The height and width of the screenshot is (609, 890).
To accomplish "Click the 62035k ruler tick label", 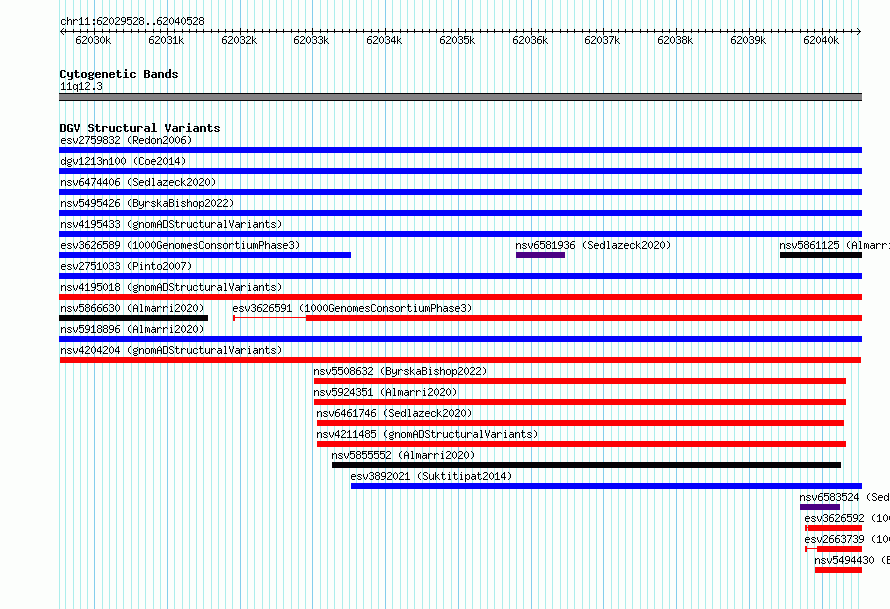I will tap(457, 40).
